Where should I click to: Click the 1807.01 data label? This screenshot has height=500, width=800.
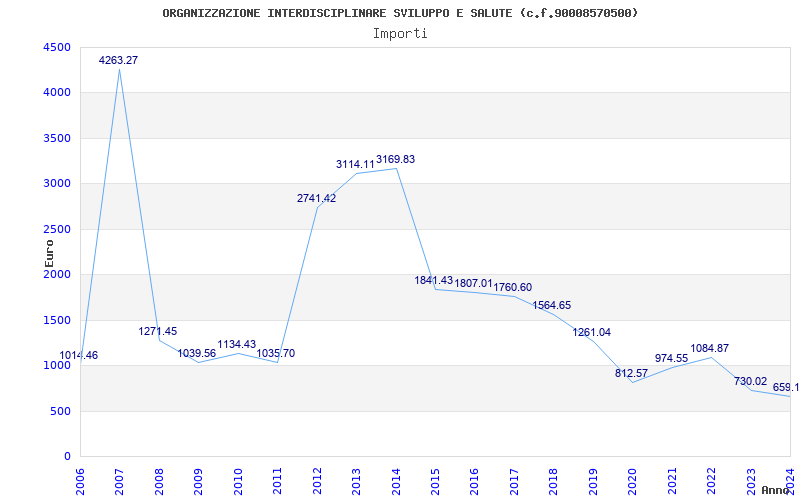point(473,283)
